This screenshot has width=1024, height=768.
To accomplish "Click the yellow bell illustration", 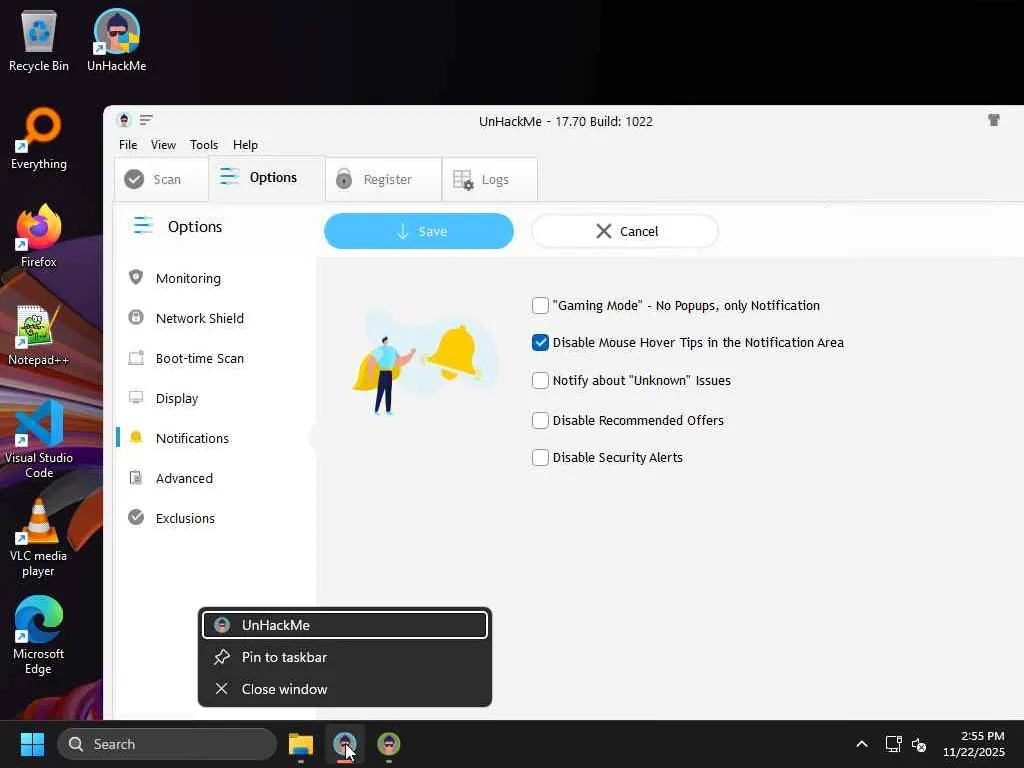I will click(453, 353).
